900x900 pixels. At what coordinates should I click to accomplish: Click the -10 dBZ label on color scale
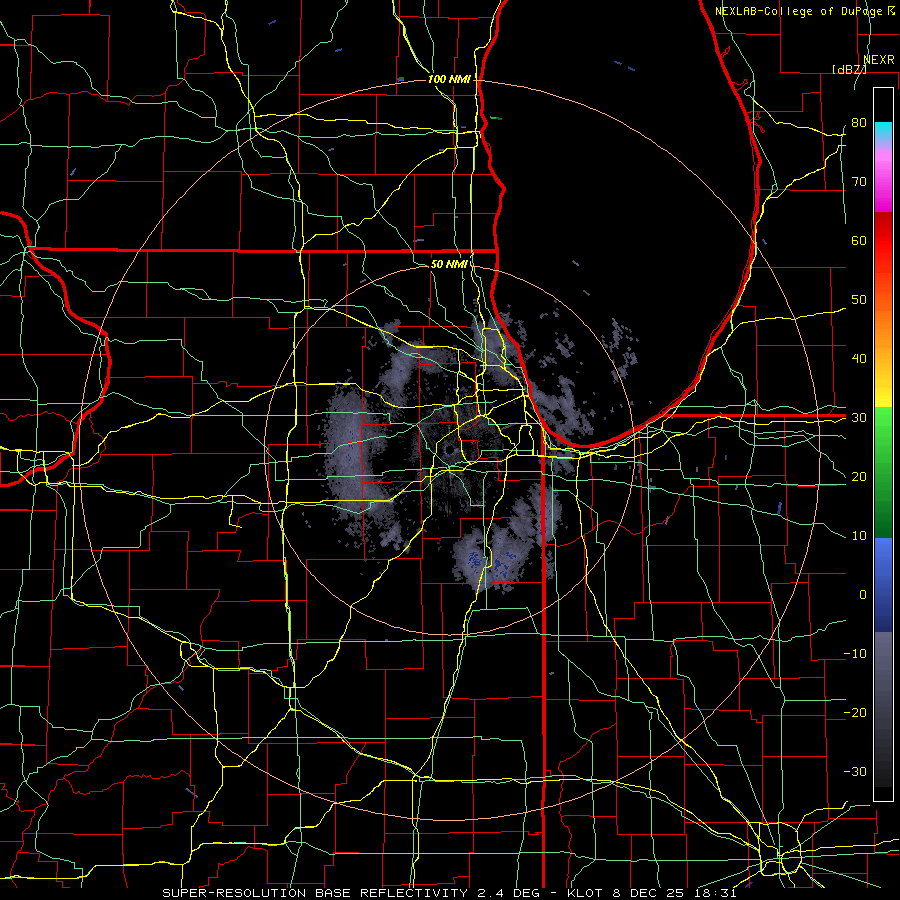(x=855, y=654)
